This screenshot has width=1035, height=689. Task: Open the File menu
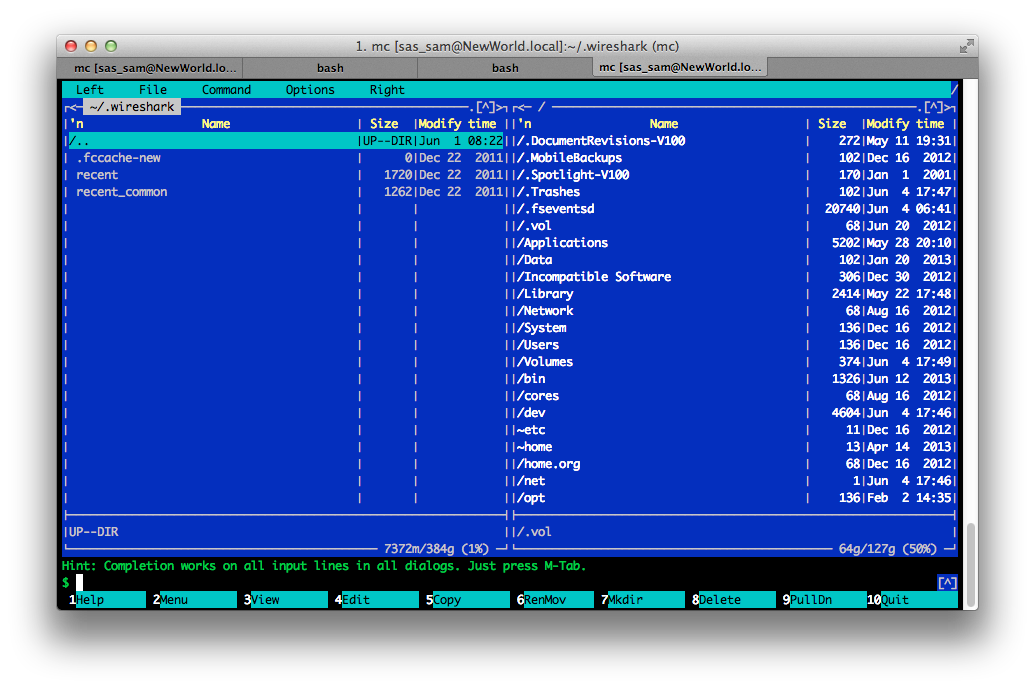point(152,90)
